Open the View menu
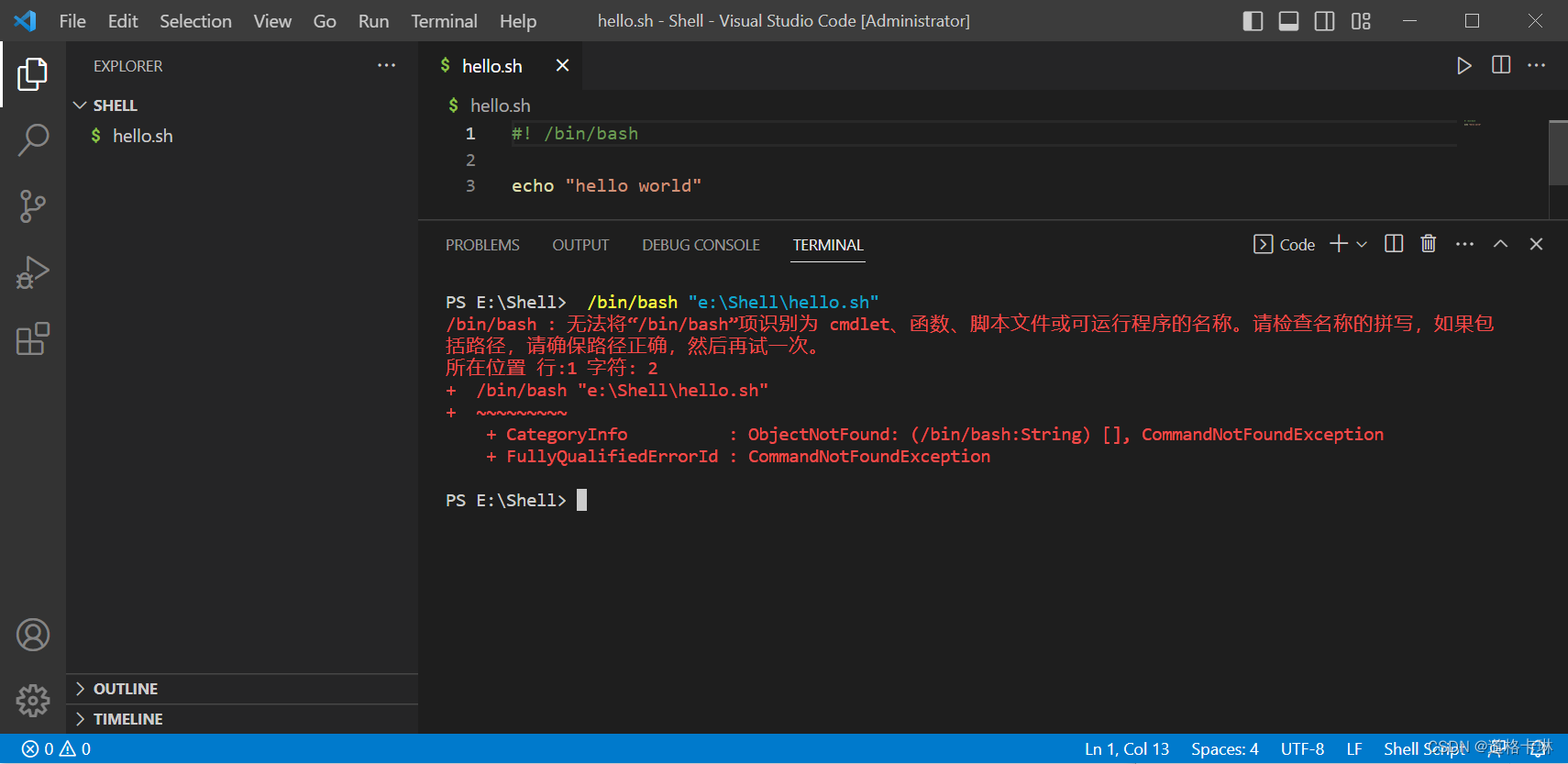This screenshot has height=764, width=1568. [272, 21]
